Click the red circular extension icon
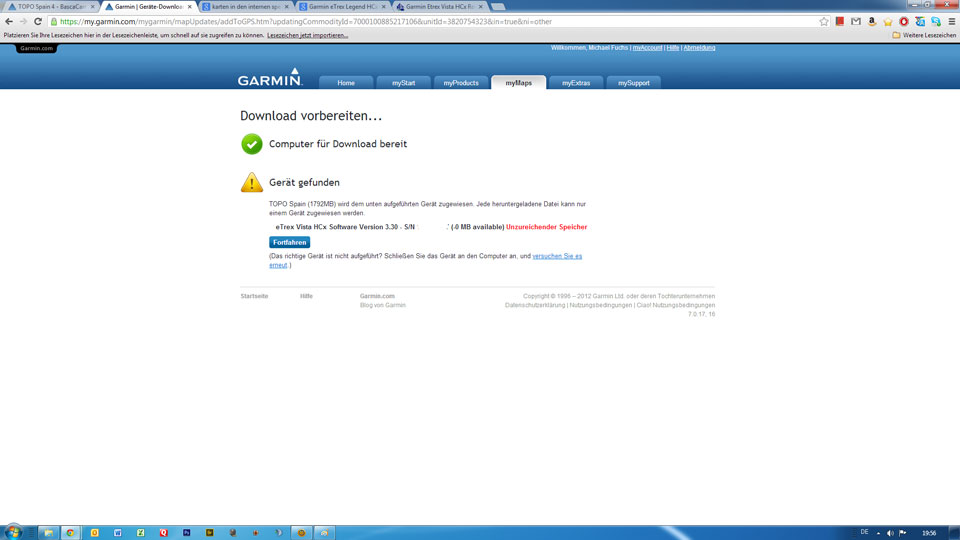This screenshot has width=960, height=540. [x=904, y=21]
